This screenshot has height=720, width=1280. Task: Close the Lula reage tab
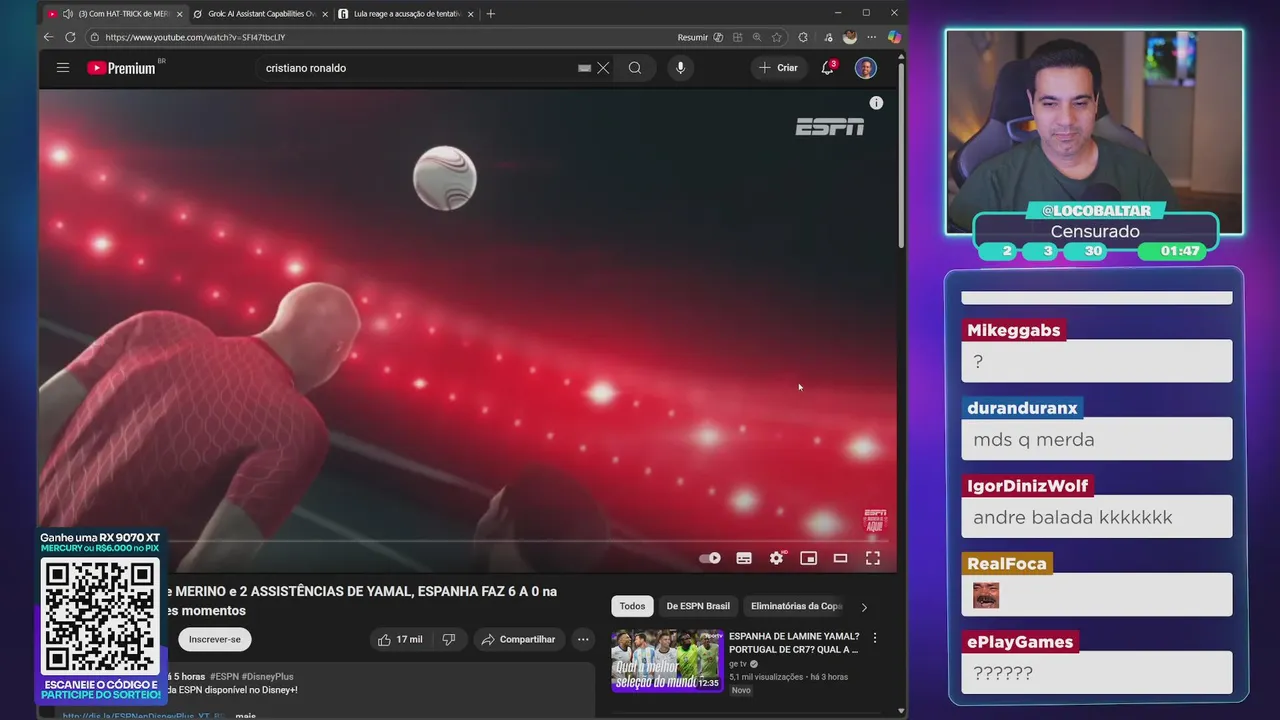point(470,14)
